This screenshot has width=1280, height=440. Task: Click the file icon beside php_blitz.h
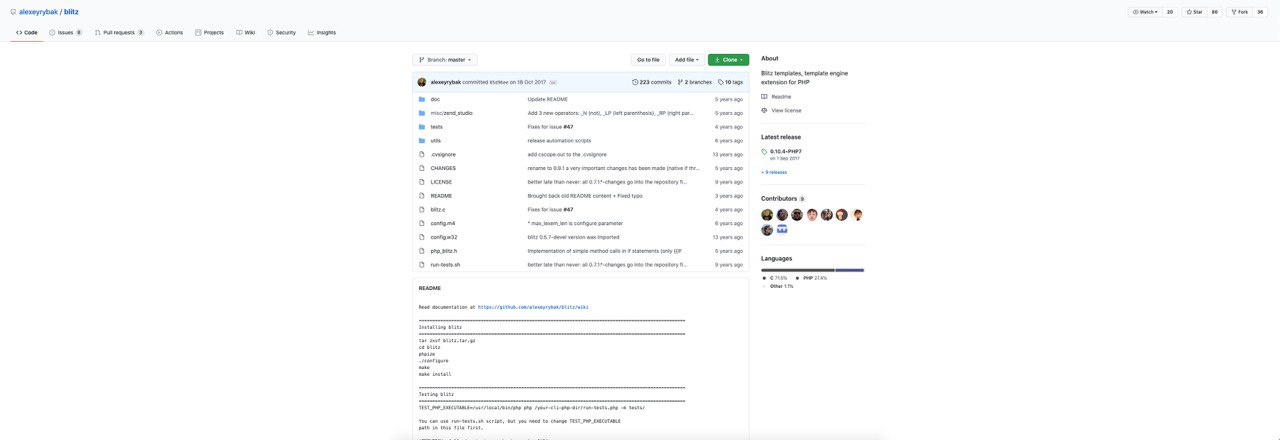pyautogui.click(x=422, y=251)
